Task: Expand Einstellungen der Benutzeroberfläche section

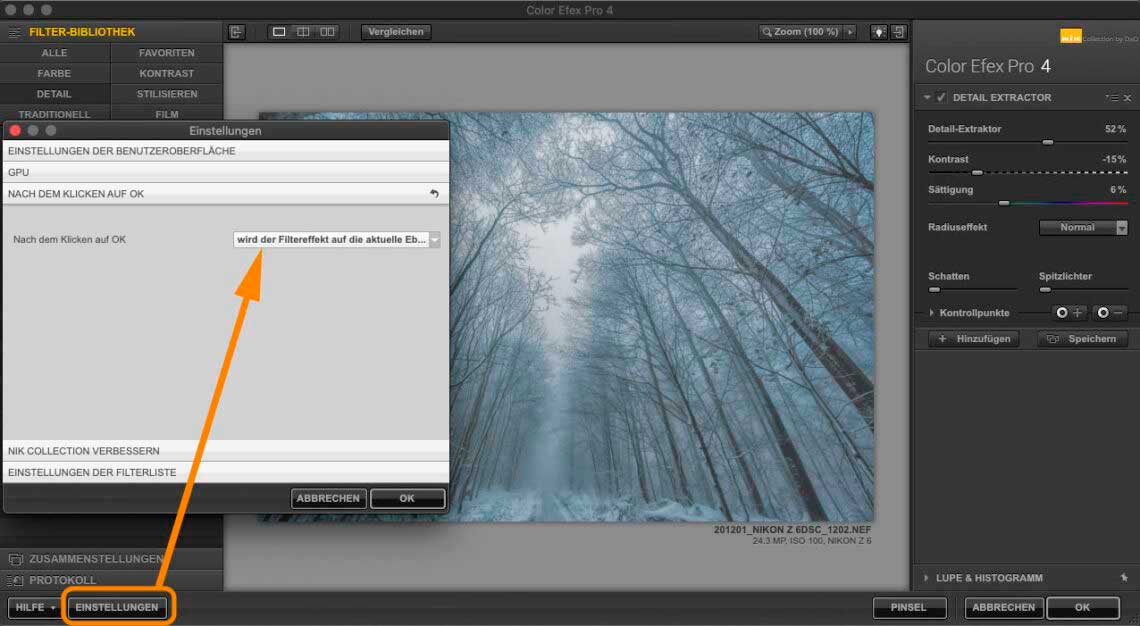Action: [226, 151]
